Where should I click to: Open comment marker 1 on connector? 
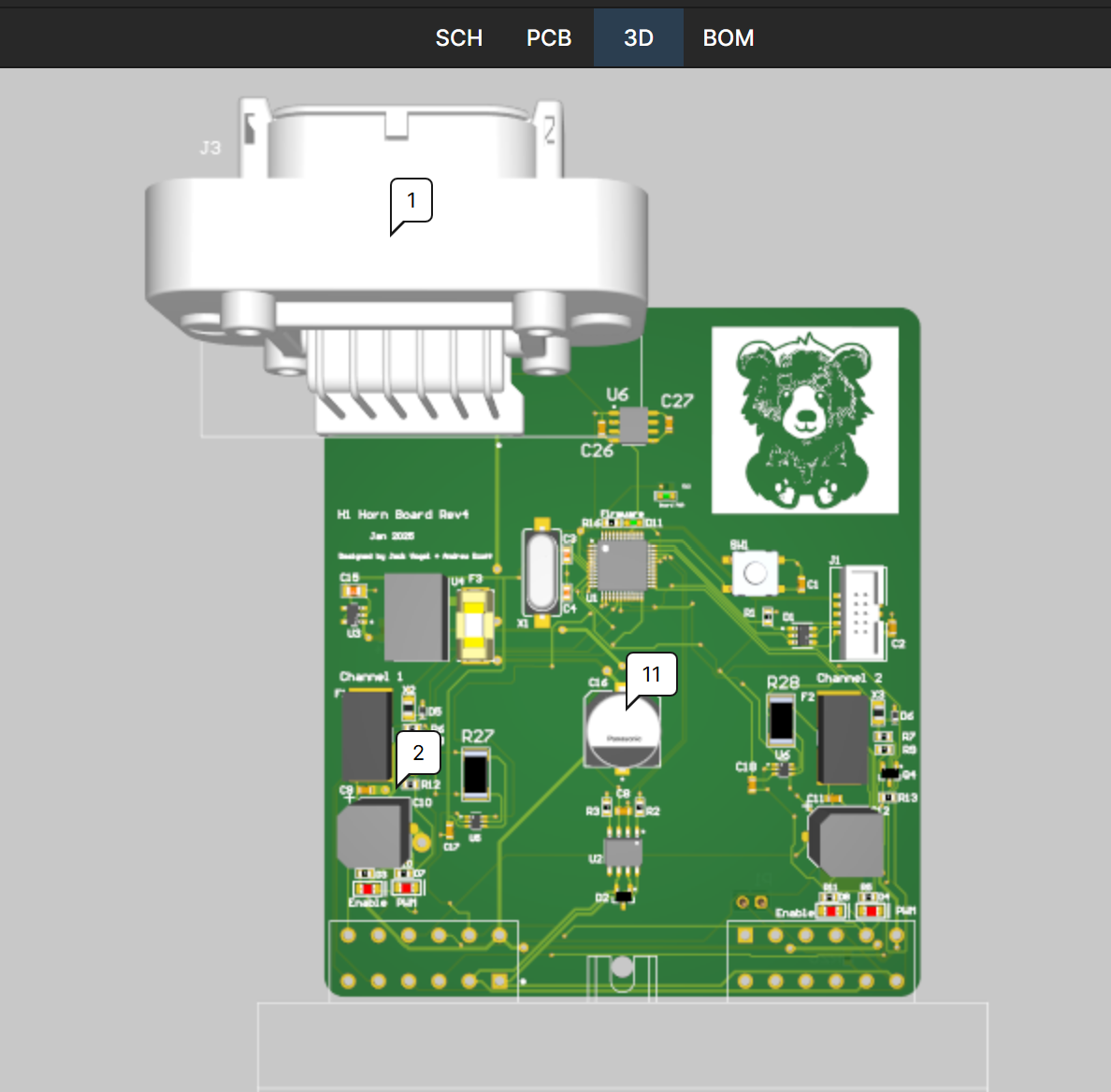click(x=411, y=201)
